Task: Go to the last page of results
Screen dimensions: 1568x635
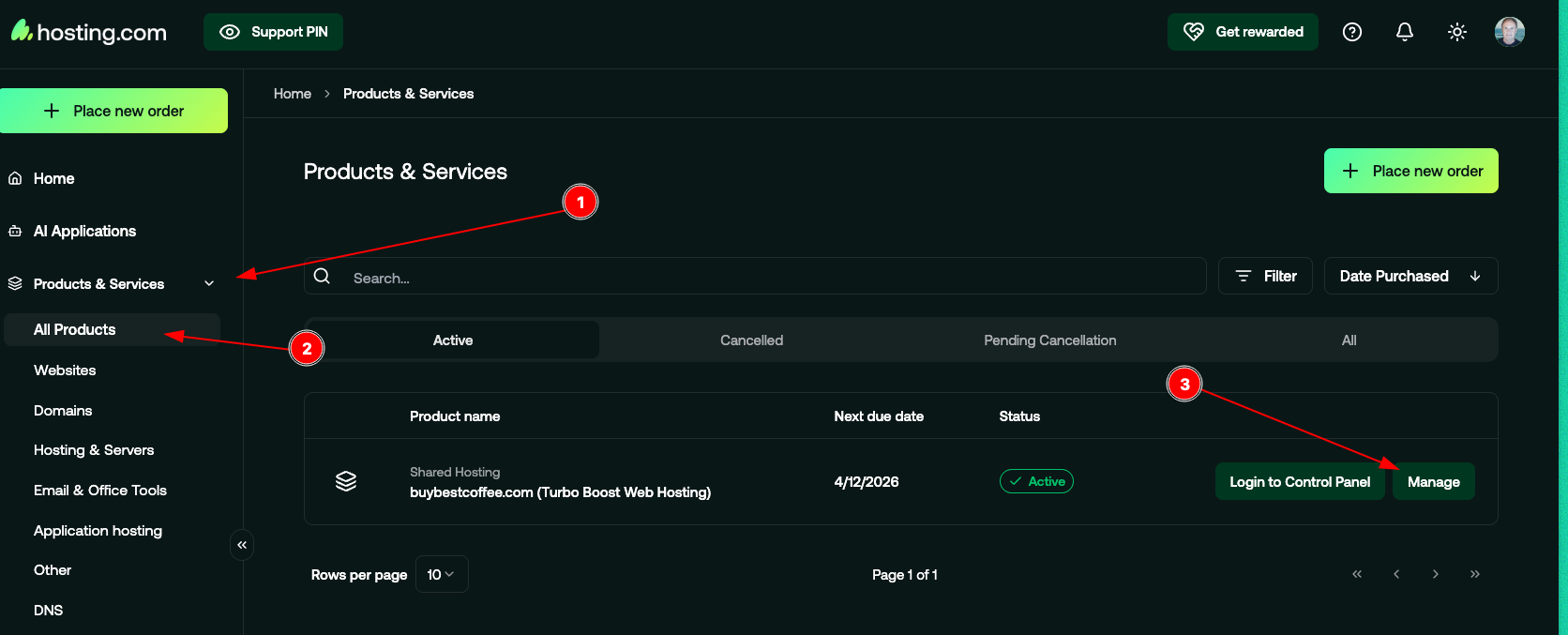Action: [1474, 574]
